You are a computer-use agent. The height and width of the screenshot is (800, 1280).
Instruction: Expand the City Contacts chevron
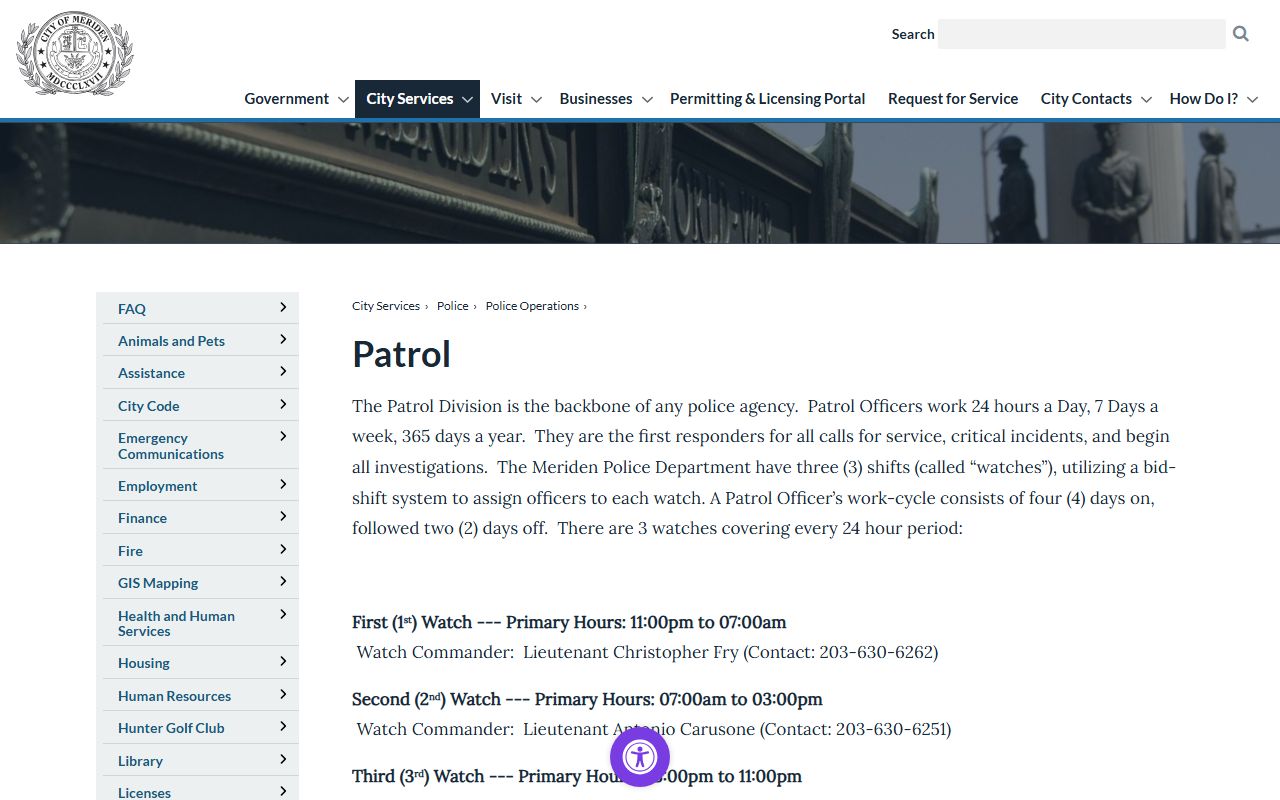[x=1146, y=99]
